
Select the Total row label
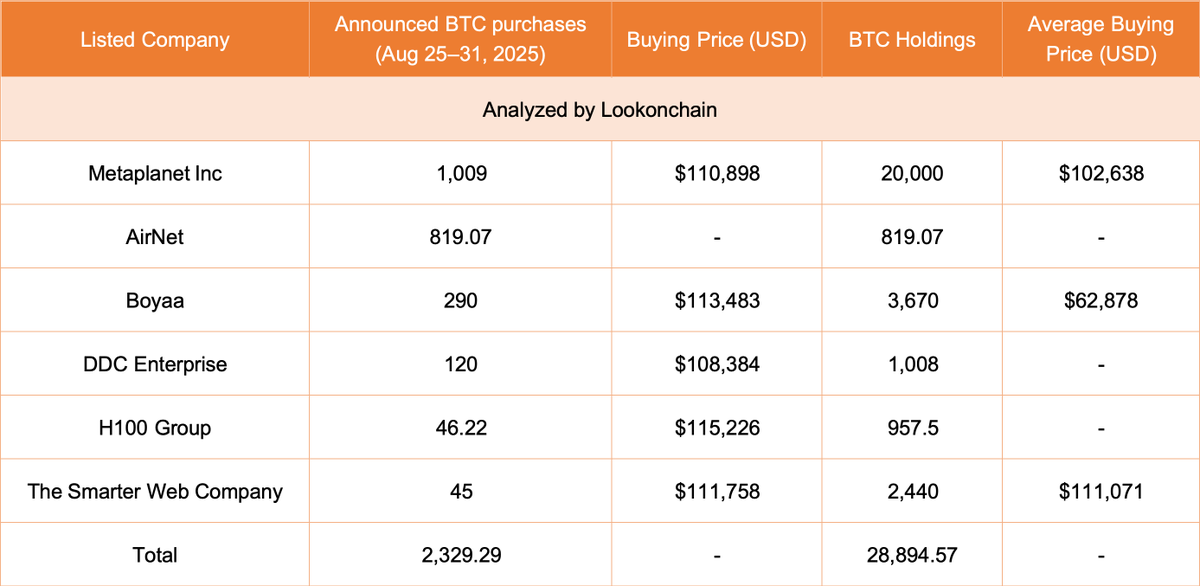[154, 554]
